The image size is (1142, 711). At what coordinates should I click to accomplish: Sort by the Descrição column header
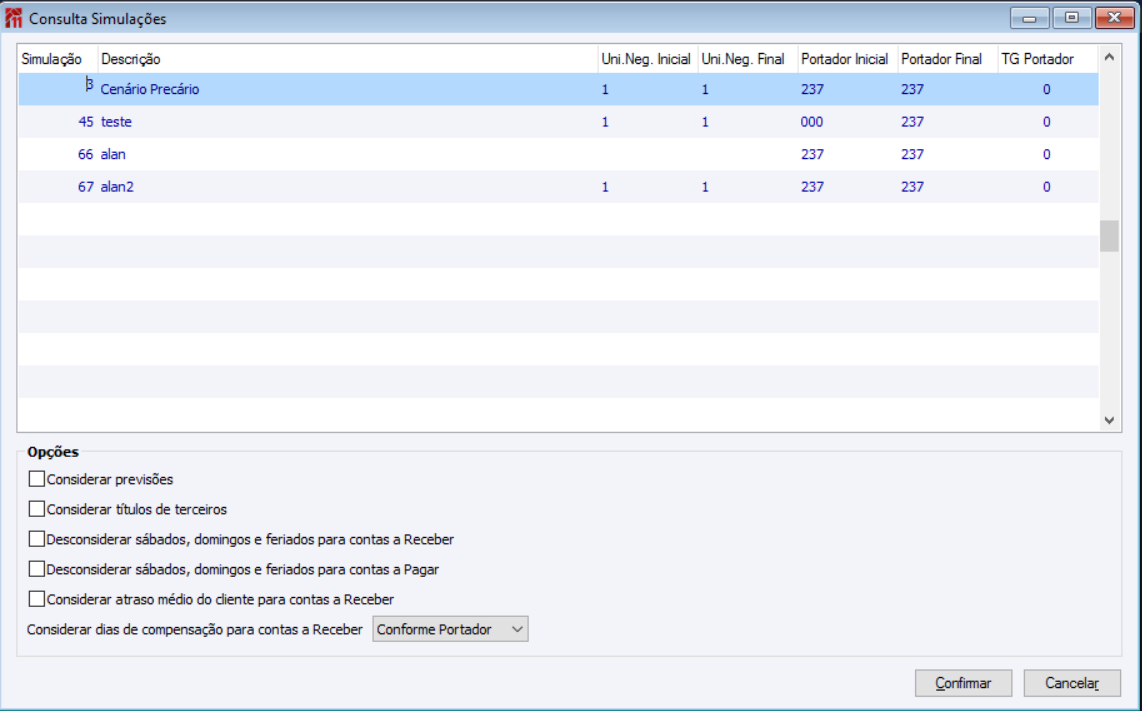click(347, 59)
